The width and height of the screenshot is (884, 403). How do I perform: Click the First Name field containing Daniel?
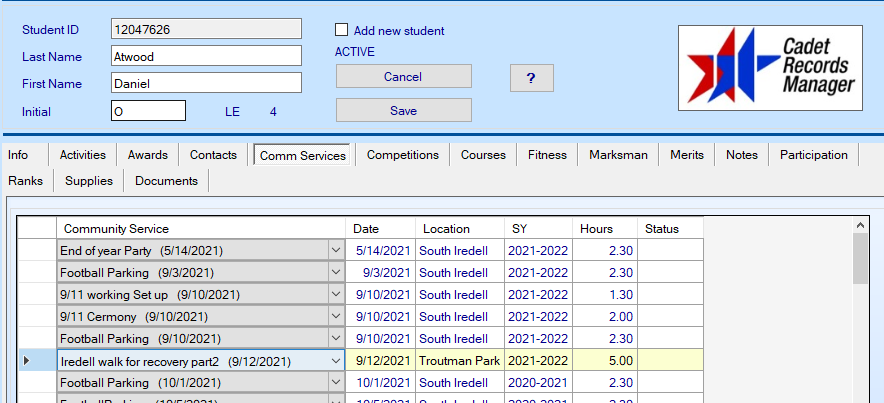tap(205, 84)
